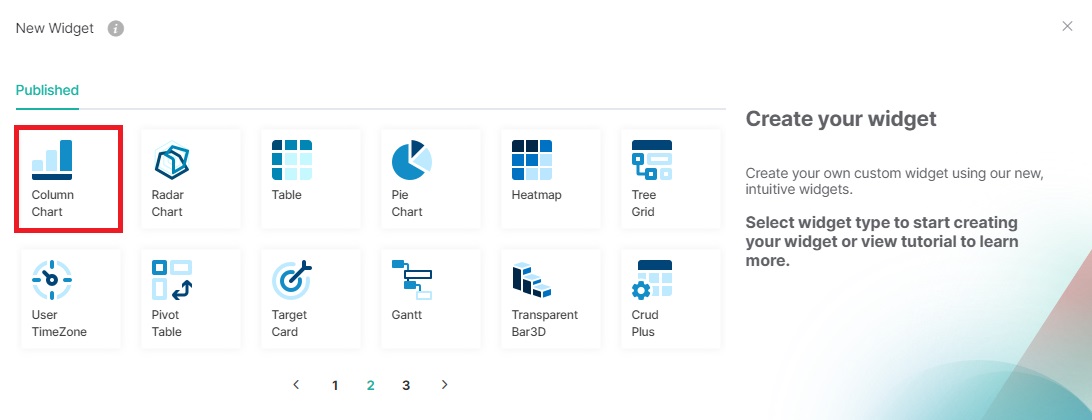
Task: Choose the Radar Chart widget
Action: tap(190, 178)
